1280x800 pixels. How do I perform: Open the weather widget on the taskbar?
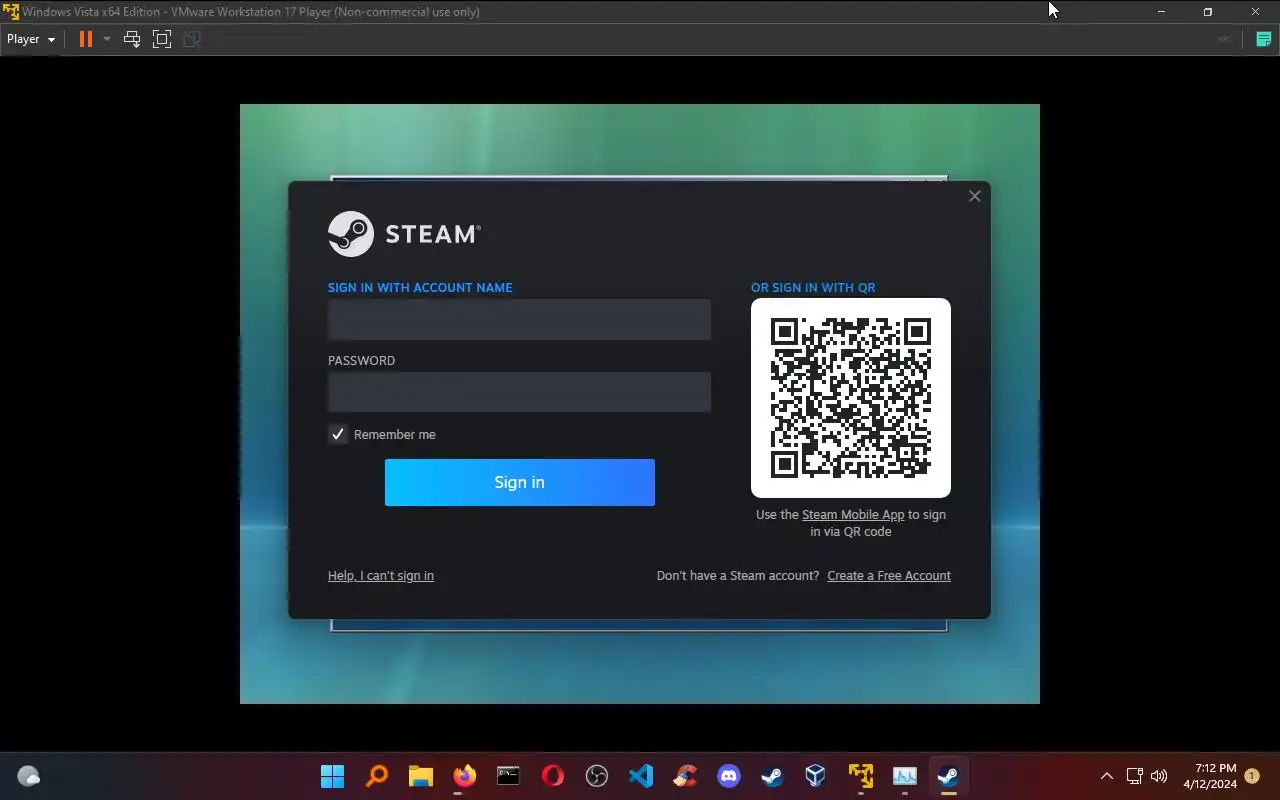coord(29,776)
